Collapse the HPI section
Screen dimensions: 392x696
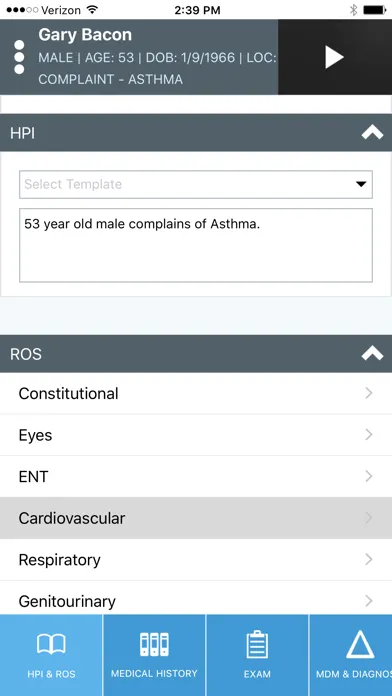click(372, 132)
